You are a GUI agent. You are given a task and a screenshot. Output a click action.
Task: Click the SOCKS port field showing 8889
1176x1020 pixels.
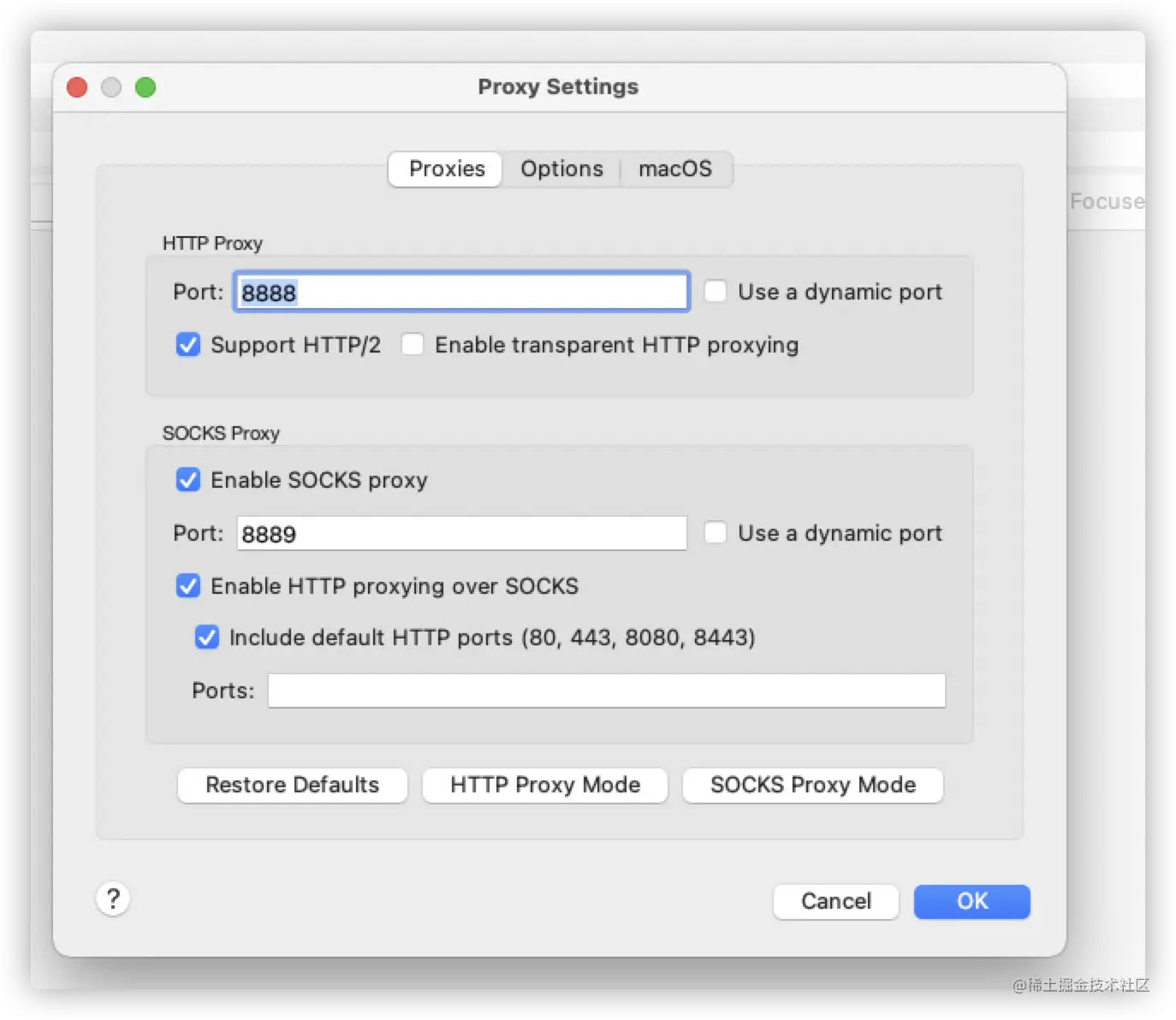[461, 533]
